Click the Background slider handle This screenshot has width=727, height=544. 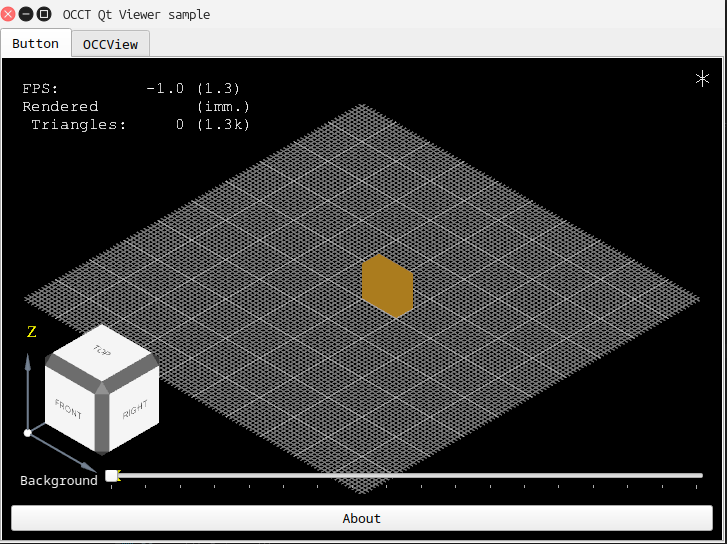click(x=112, y=476)
